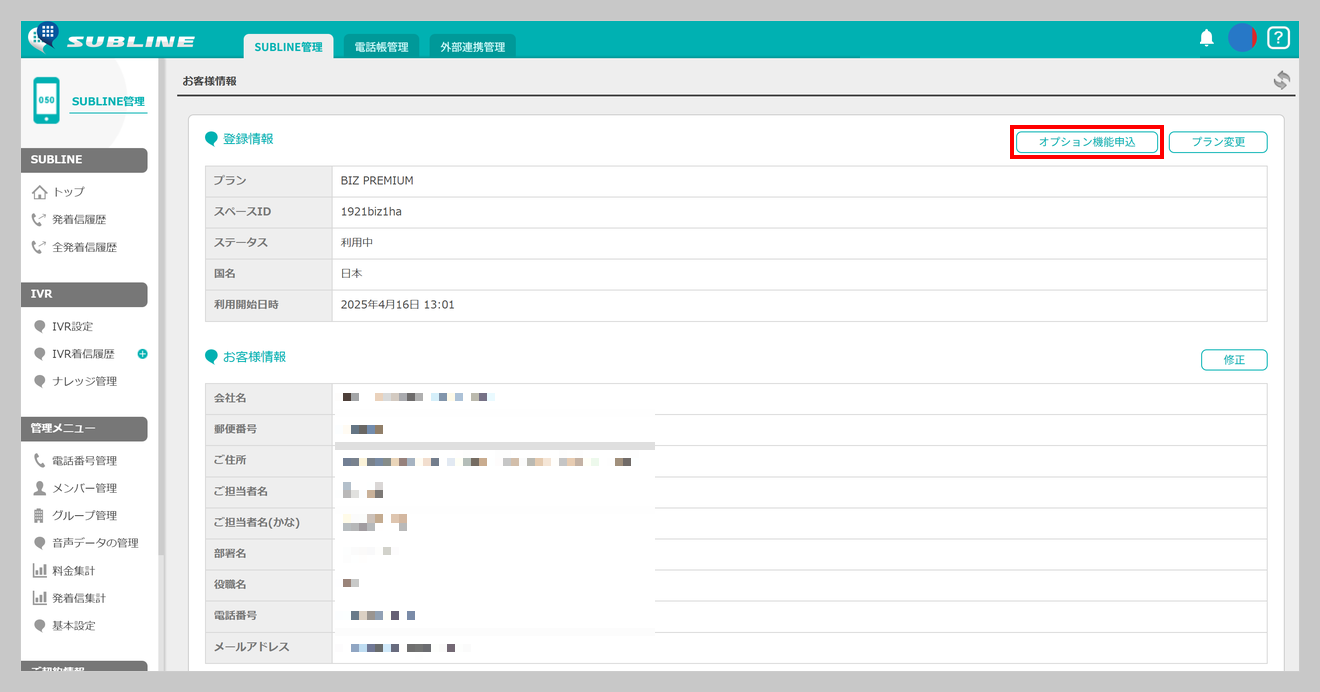Click the bubble icon beside 基本設定
1320x692 pixels.
coord(40,626)
